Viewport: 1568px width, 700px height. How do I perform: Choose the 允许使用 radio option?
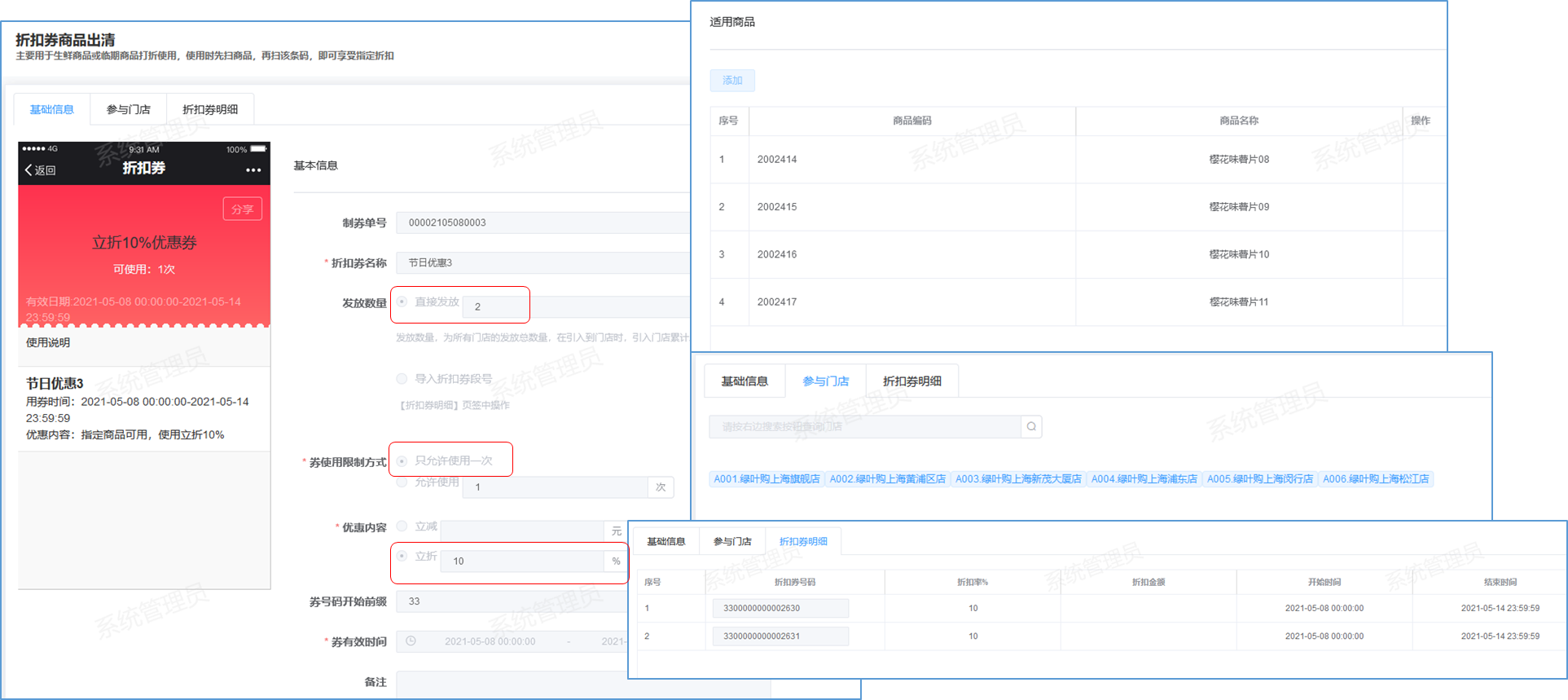(x=402, y=482)
